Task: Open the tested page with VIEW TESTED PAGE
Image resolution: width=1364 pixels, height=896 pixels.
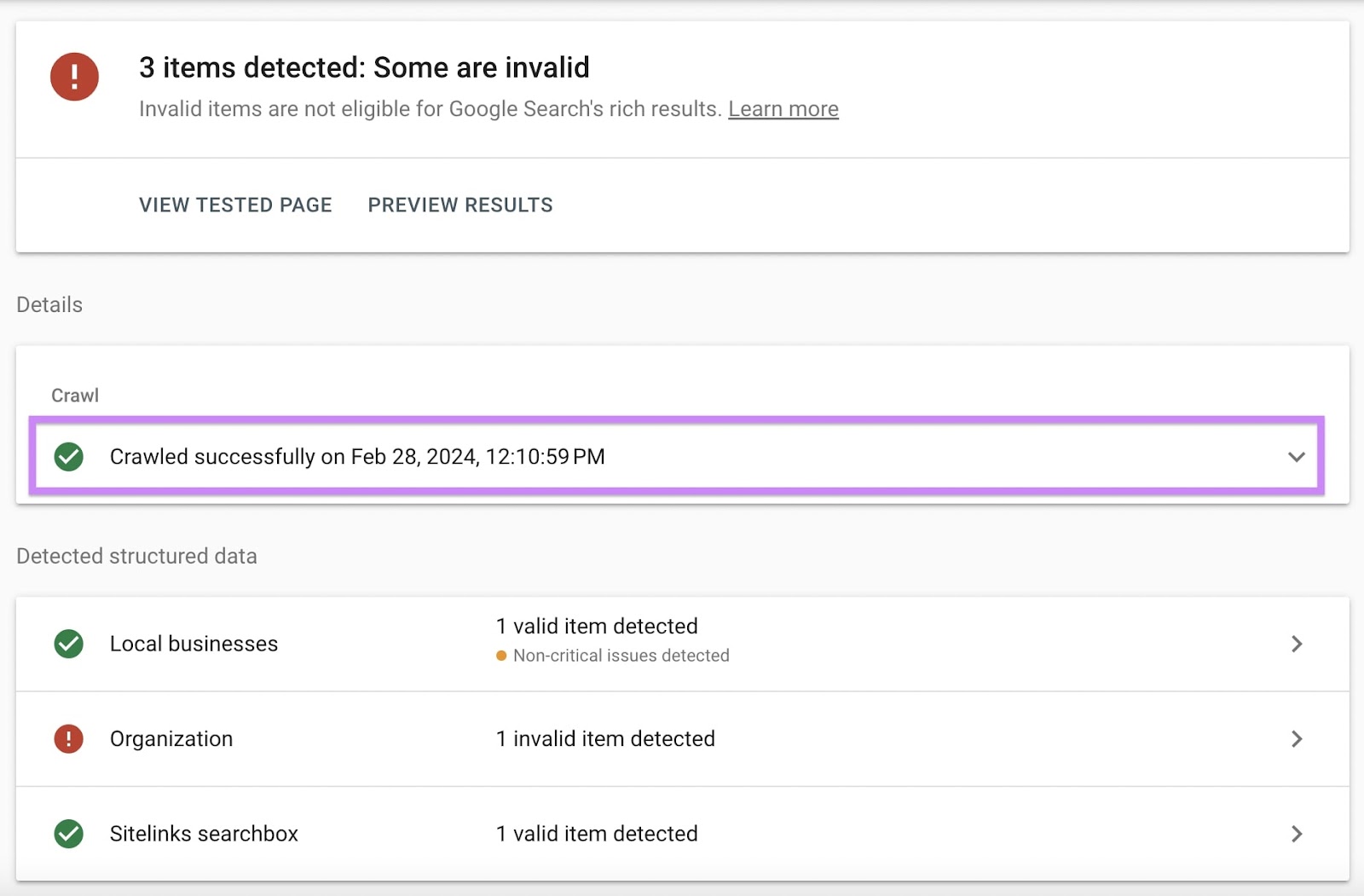Action: 235,205
